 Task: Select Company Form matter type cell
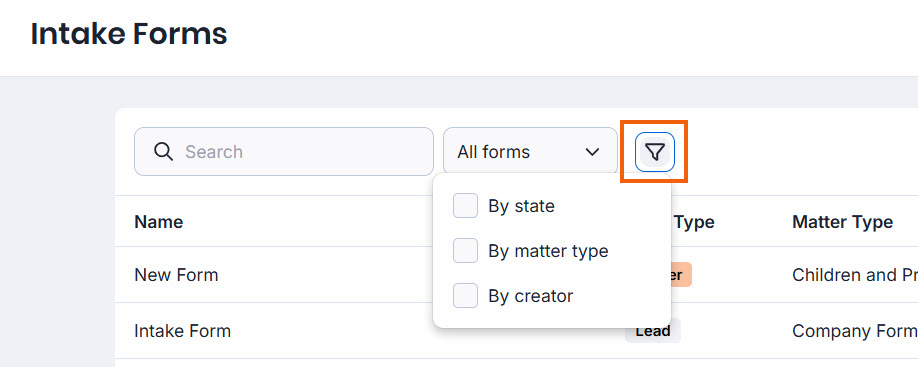[855, 331]
